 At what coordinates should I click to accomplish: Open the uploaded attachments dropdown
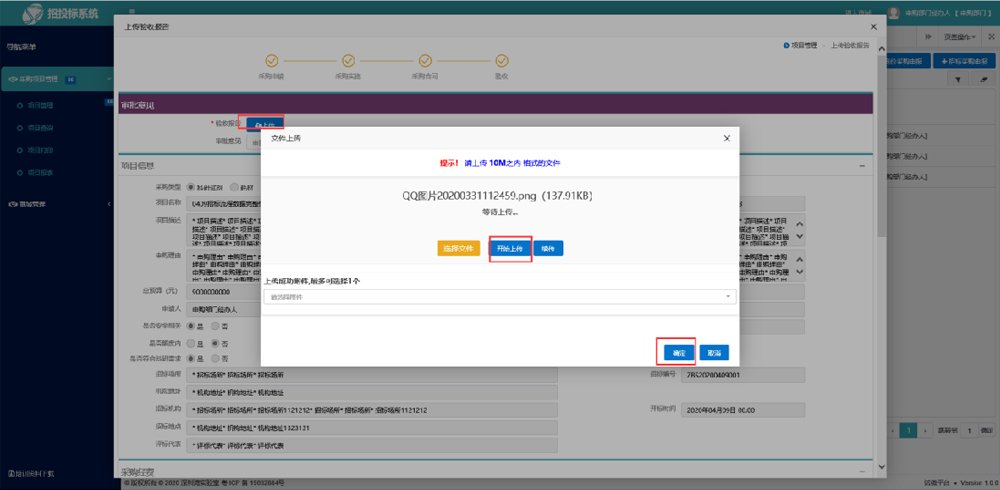pyautogui.click(x=500, y=297)
